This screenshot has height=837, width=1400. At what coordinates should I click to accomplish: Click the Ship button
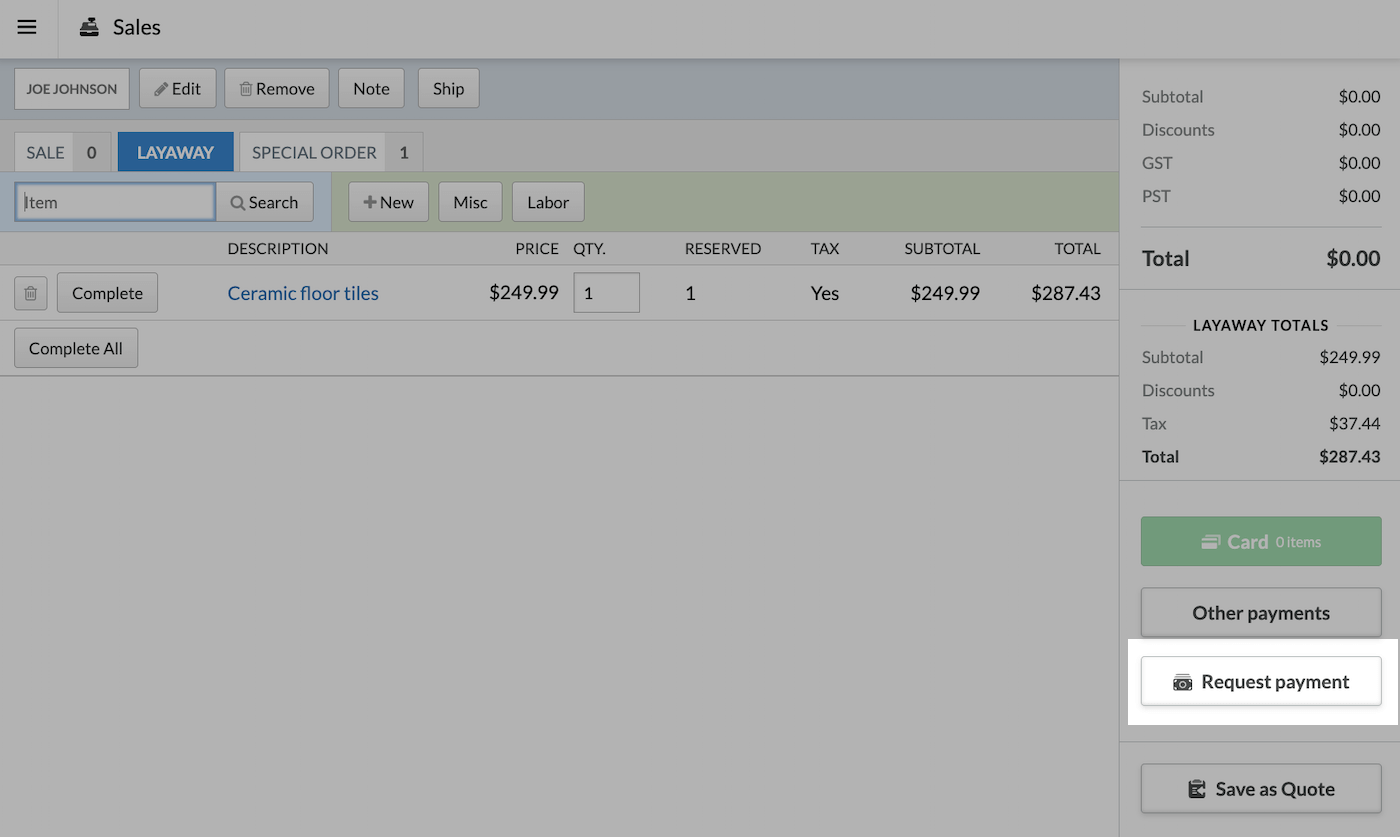click(448, 88)
